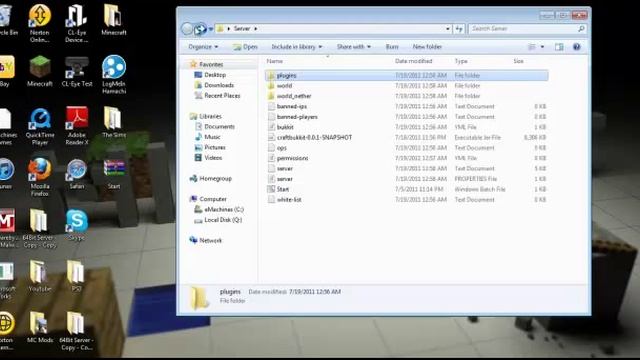640x360 pixels.
Task: Click the Server segment in address bar
Action: coord(242,29)
